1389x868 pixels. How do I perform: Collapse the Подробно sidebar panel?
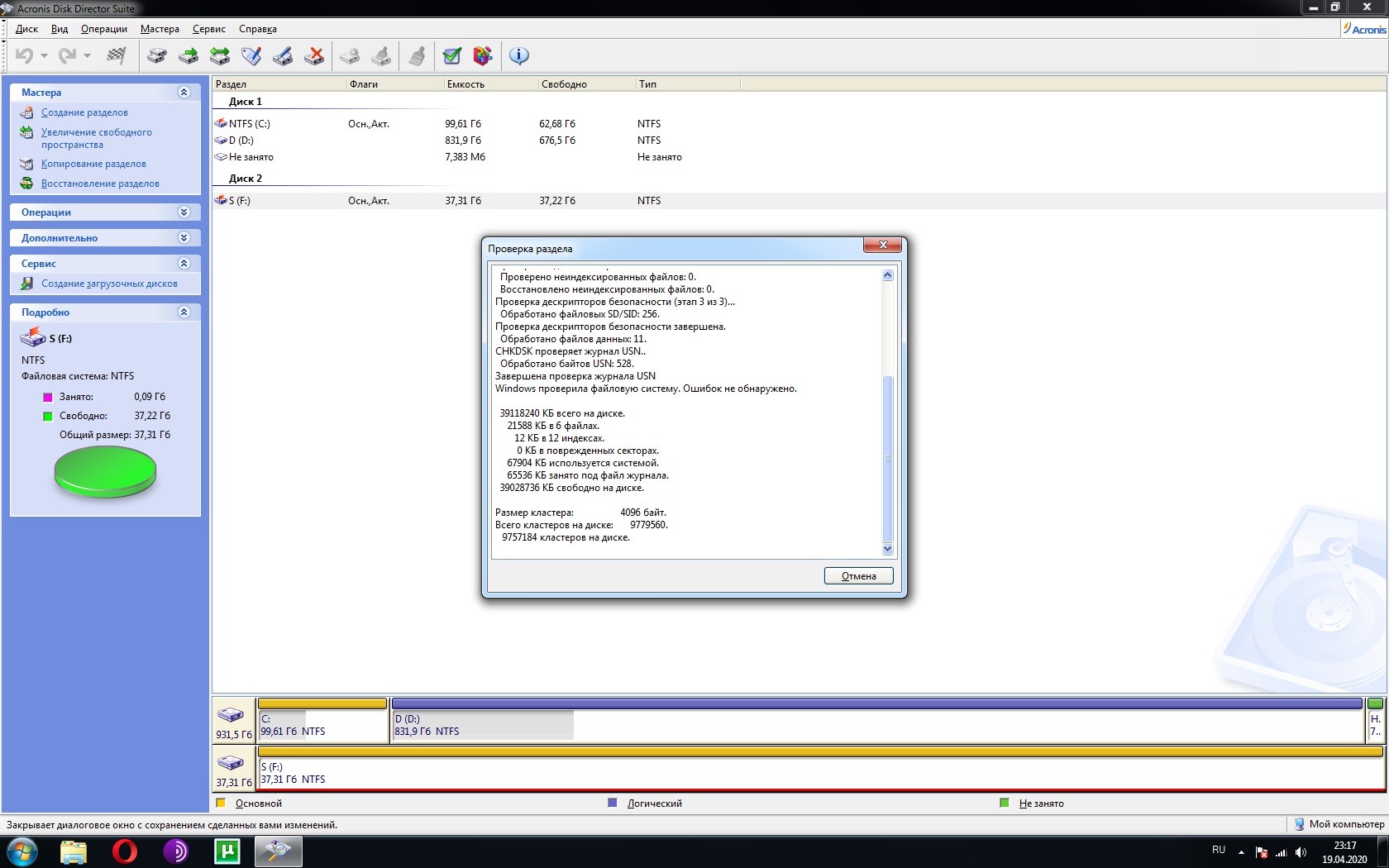(x=184, y=312)
